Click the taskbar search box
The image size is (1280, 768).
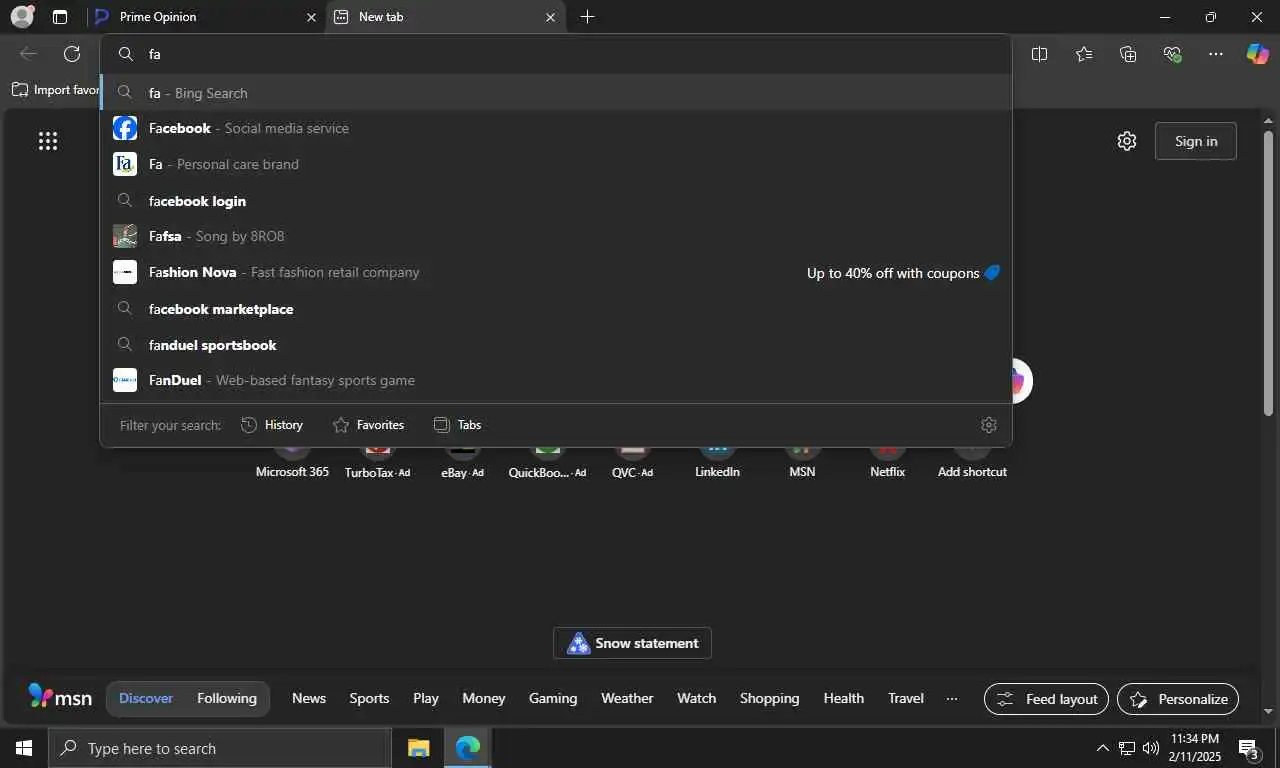pos(219,748)
